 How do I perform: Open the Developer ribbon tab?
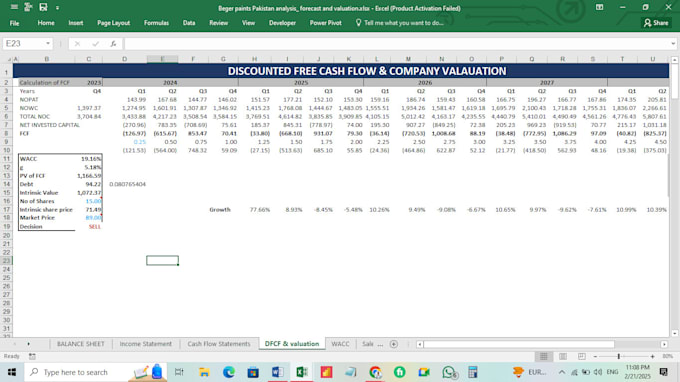[282, 23]
